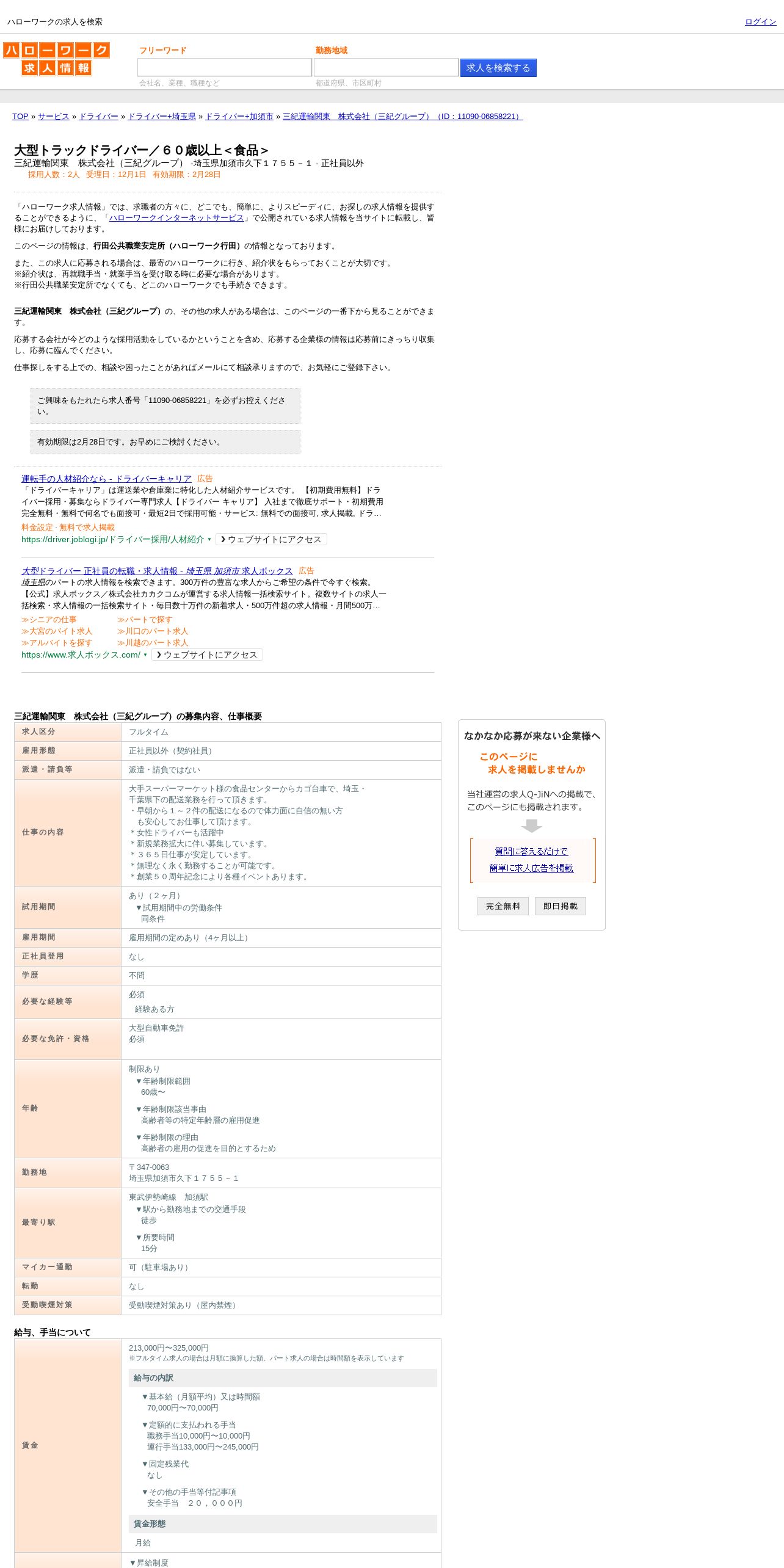Open the ドライバー+加須市 breadcrumb link
The image size is (784, 1568).
coord(239,117)
